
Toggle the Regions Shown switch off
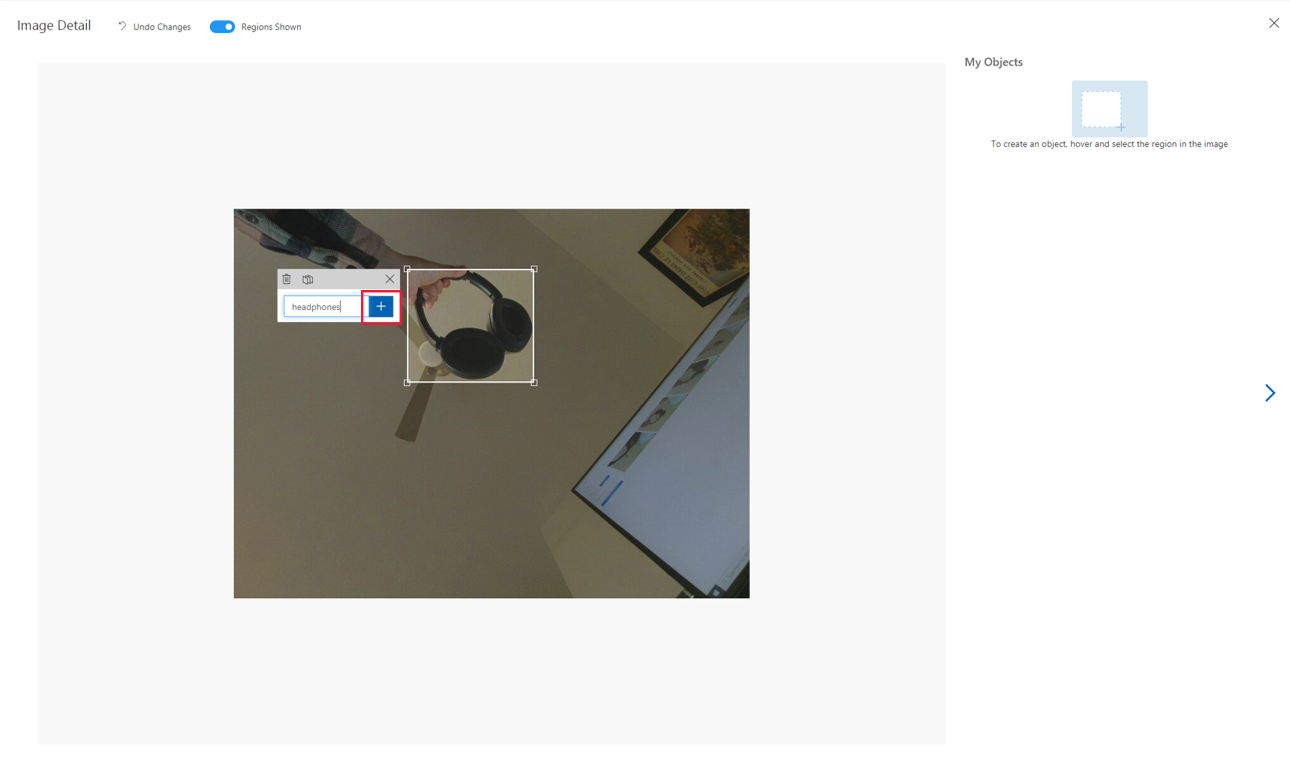click(x=222, y=27)
